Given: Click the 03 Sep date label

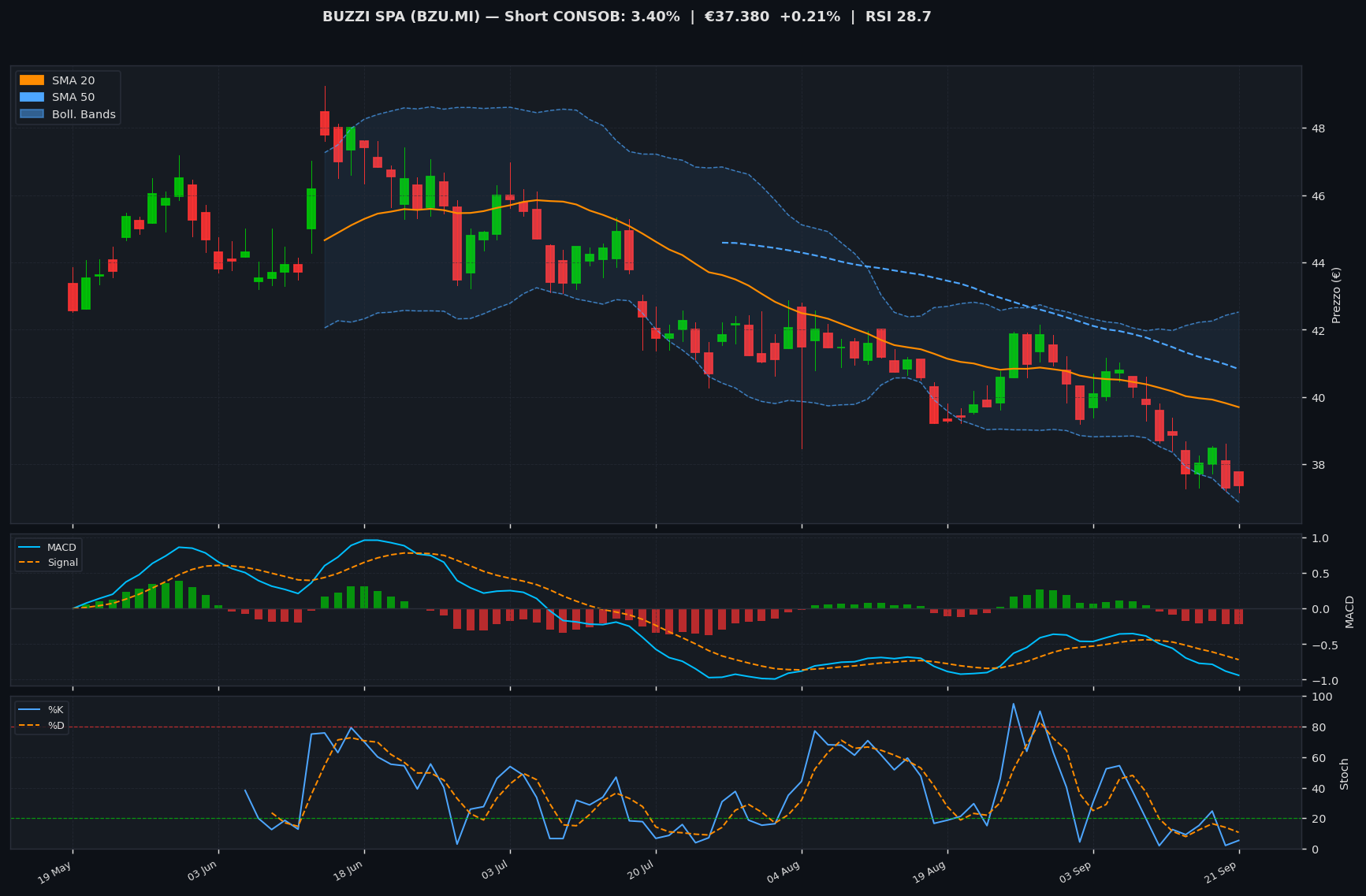Looking at the screenshot, I should click(1076, 872).
